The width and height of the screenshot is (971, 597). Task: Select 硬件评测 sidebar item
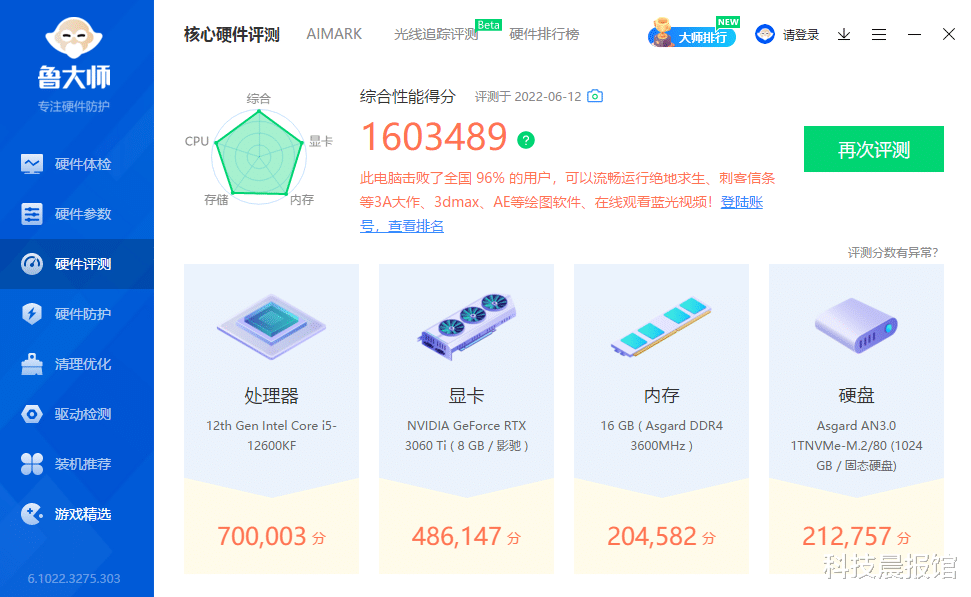click(77, 264)
